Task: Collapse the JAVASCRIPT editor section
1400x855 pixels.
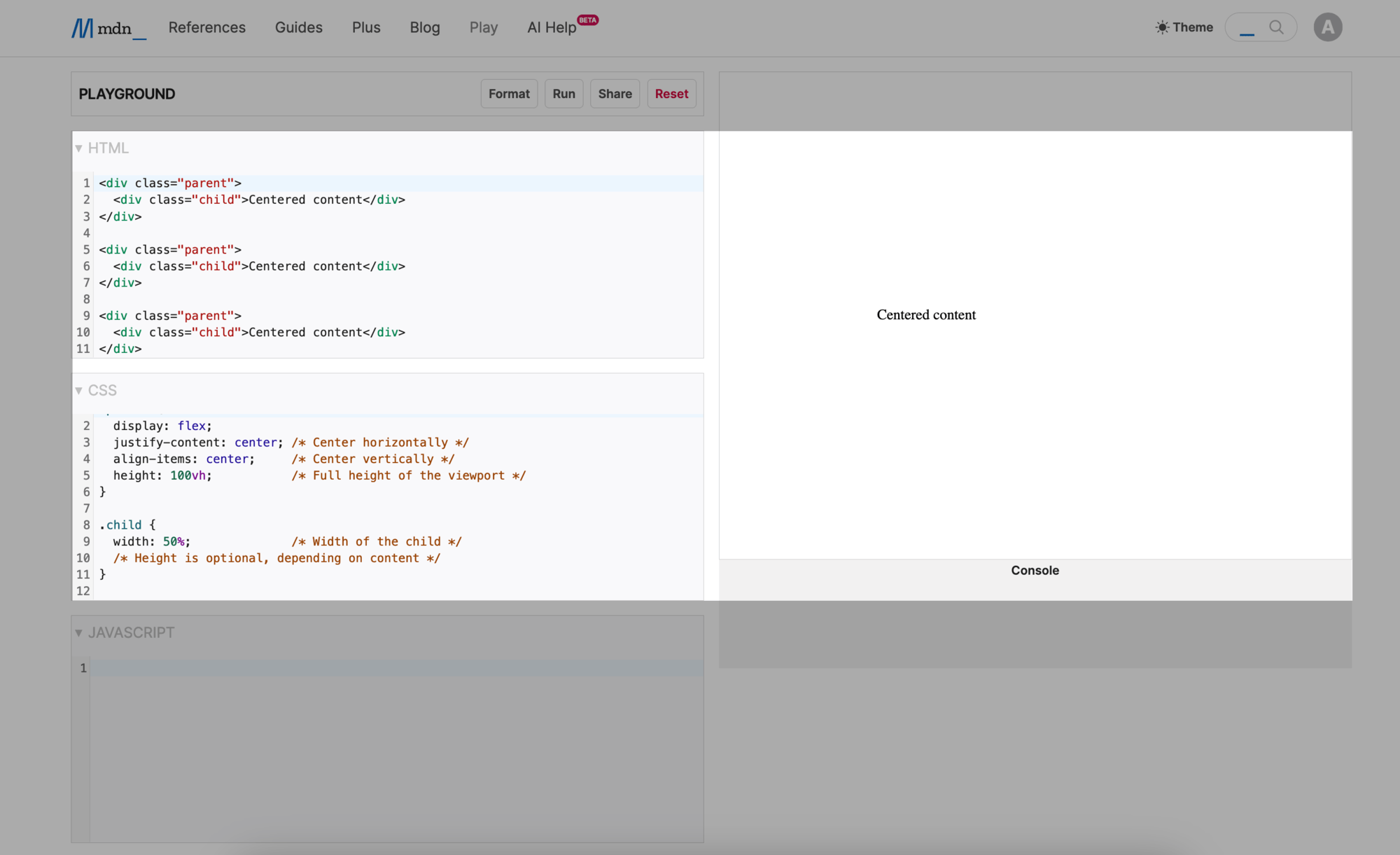Action: tap(79, 633)
